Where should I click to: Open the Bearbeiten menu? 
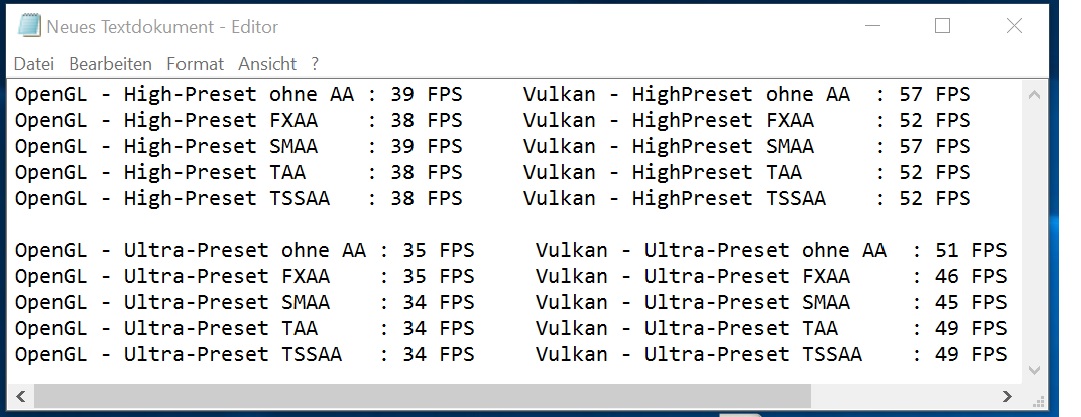click(x=110, y=64)
